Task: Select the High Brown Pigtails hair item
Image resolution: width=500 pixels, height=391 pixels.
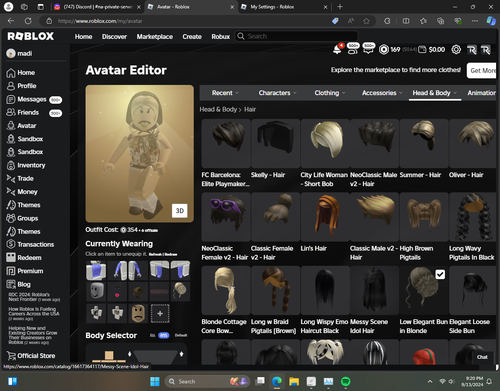Action: [424, 227]
